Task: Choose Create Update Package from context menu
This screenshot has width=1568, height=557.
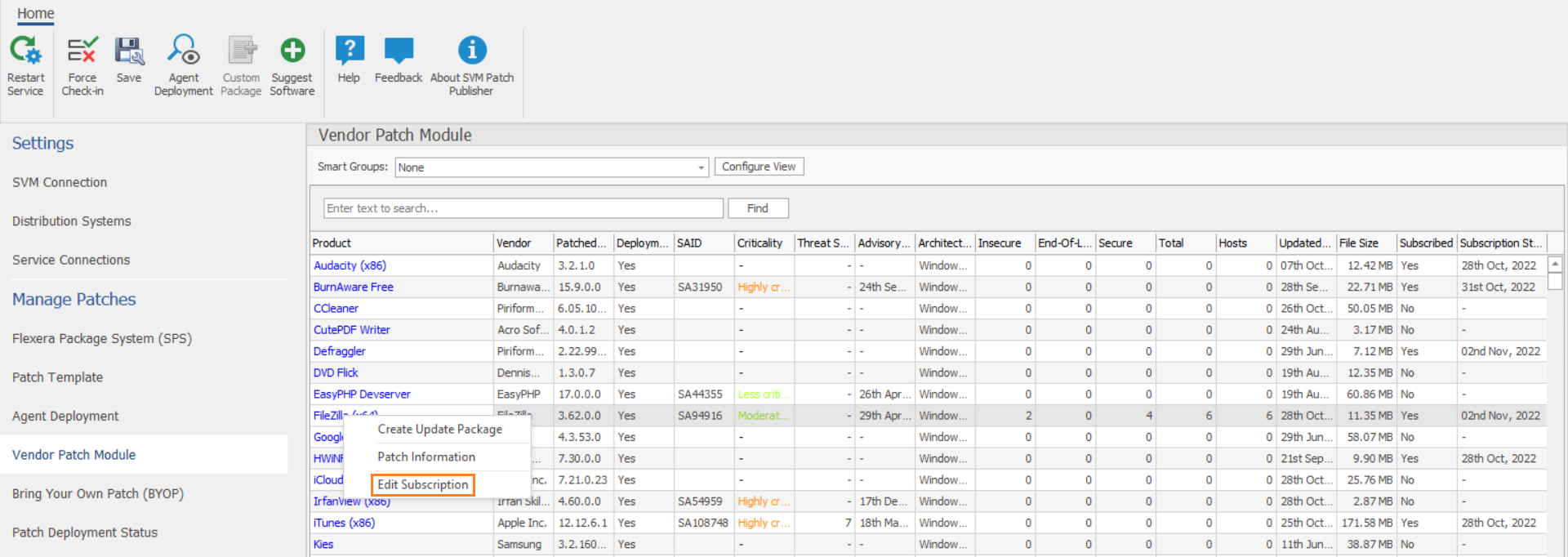Action: click(439, 430)
